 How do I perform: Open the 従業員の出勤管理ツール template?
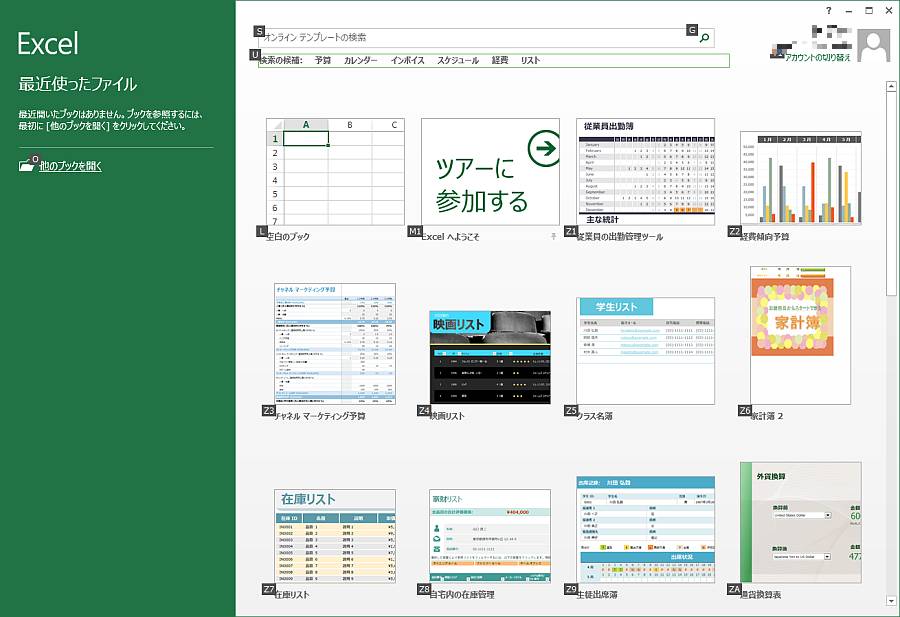point(646,172)
